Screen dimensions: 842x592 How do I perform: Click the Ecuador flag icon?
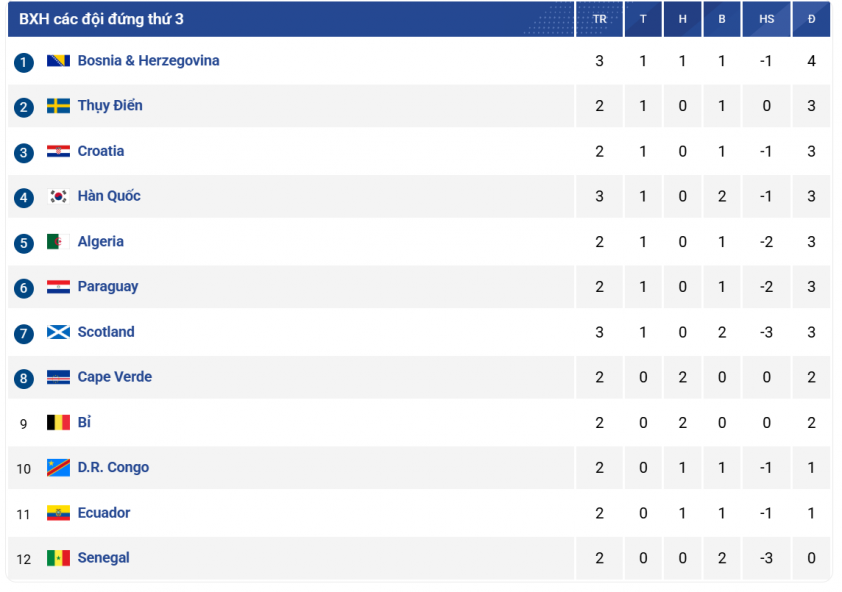click(x=58, y=513)
